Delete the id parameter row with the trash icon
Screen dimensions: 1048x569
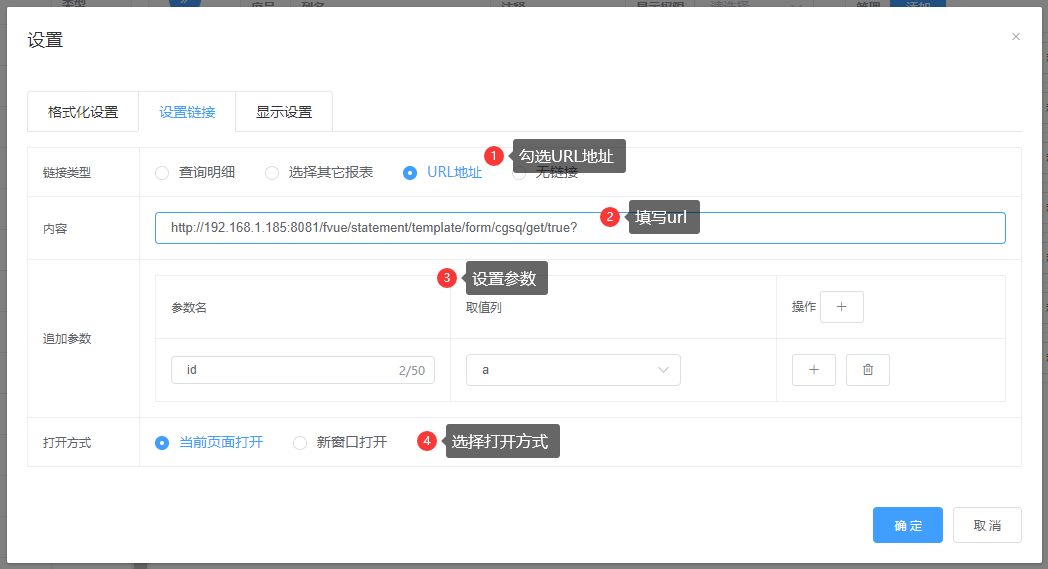pos(868,370)
